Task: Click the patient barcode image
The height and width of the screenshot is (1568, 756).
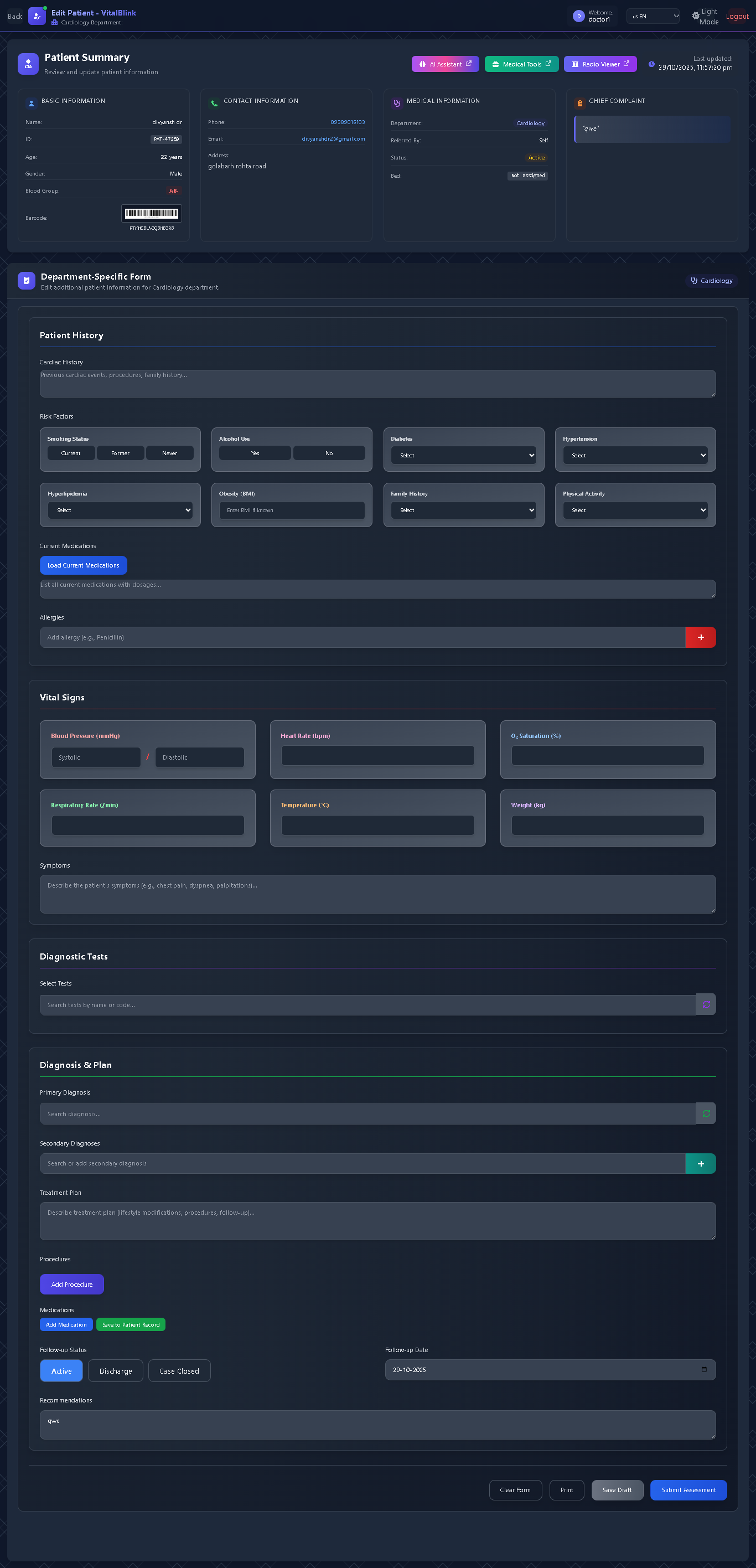Action: coord(152,214)
